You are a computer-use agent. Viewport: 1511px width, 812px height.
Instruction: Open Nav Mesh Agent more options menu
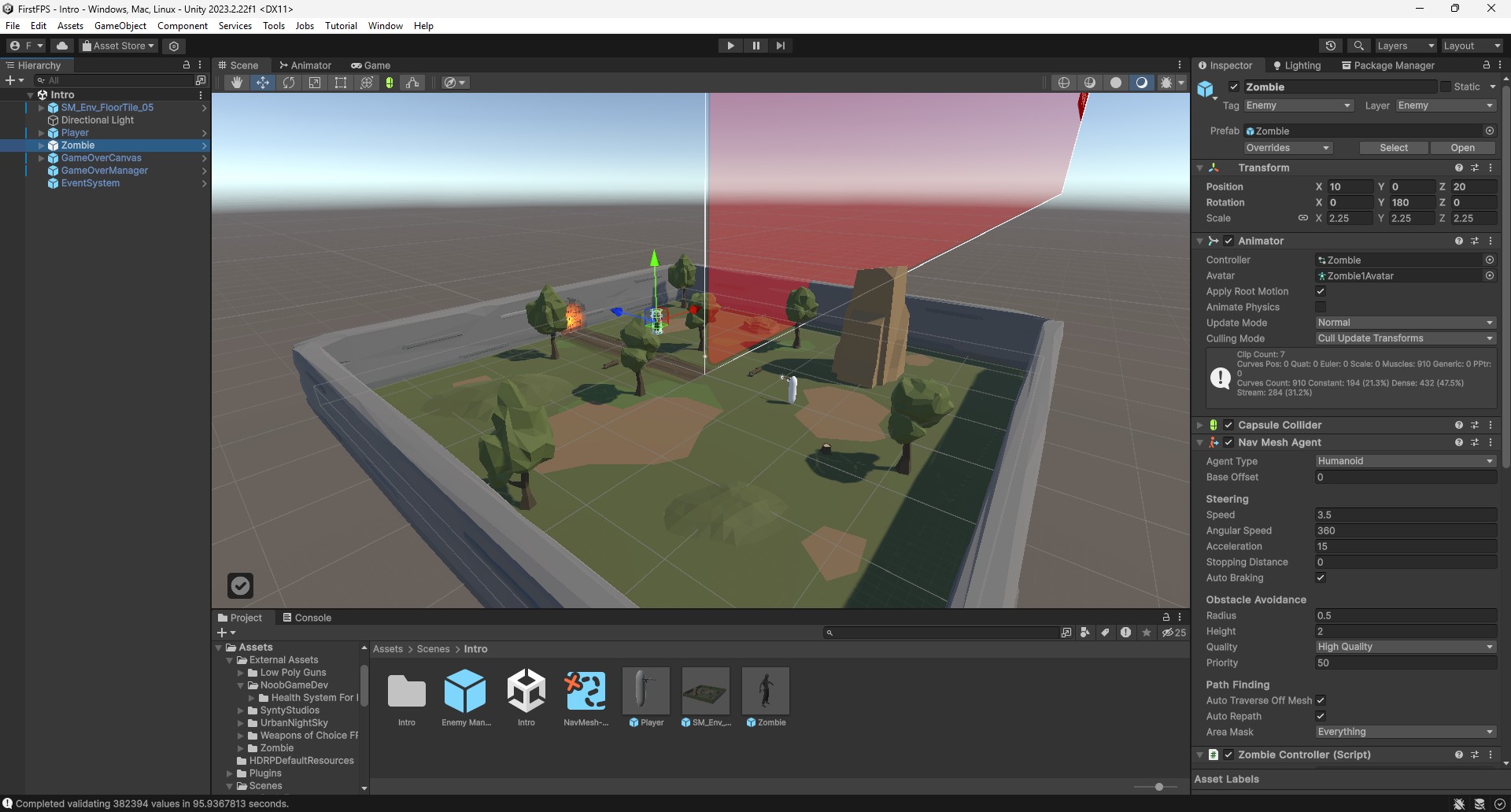pos(1491,442)
